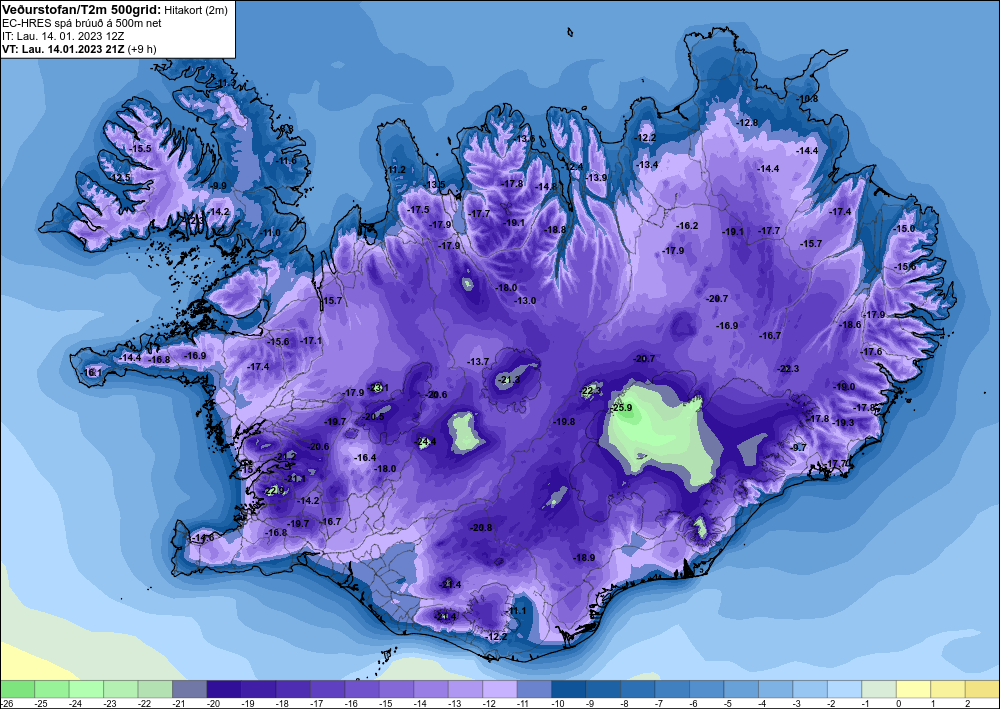Screen dimensions: 1000x709
Task: Click the -13.5 temperature label
Action: [435, 185]
